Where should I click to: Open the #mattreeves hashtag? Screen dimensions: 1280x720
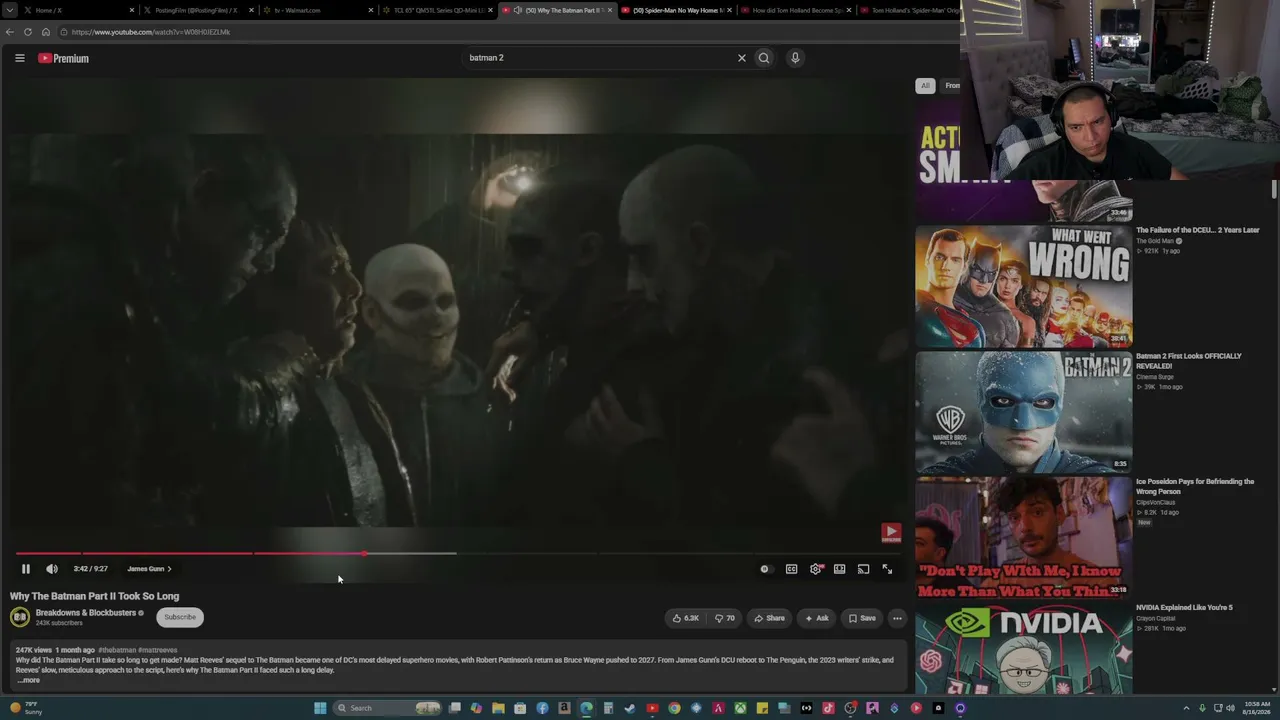(x=158, y=650)
